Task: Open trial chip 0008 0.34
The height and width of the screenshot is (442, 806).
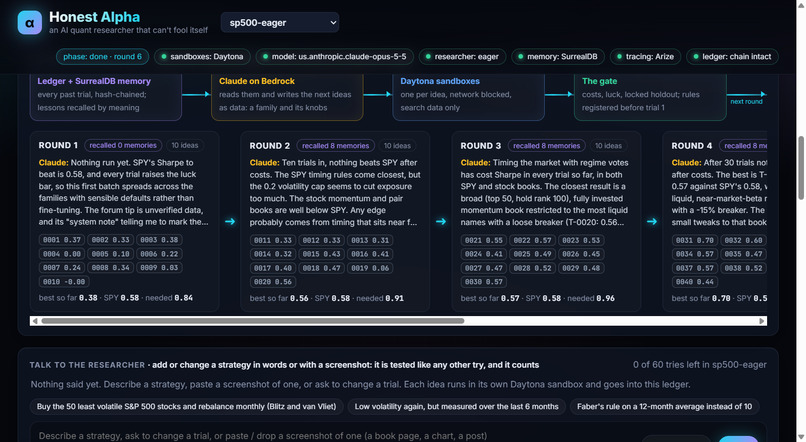Action: click(111, 268)
